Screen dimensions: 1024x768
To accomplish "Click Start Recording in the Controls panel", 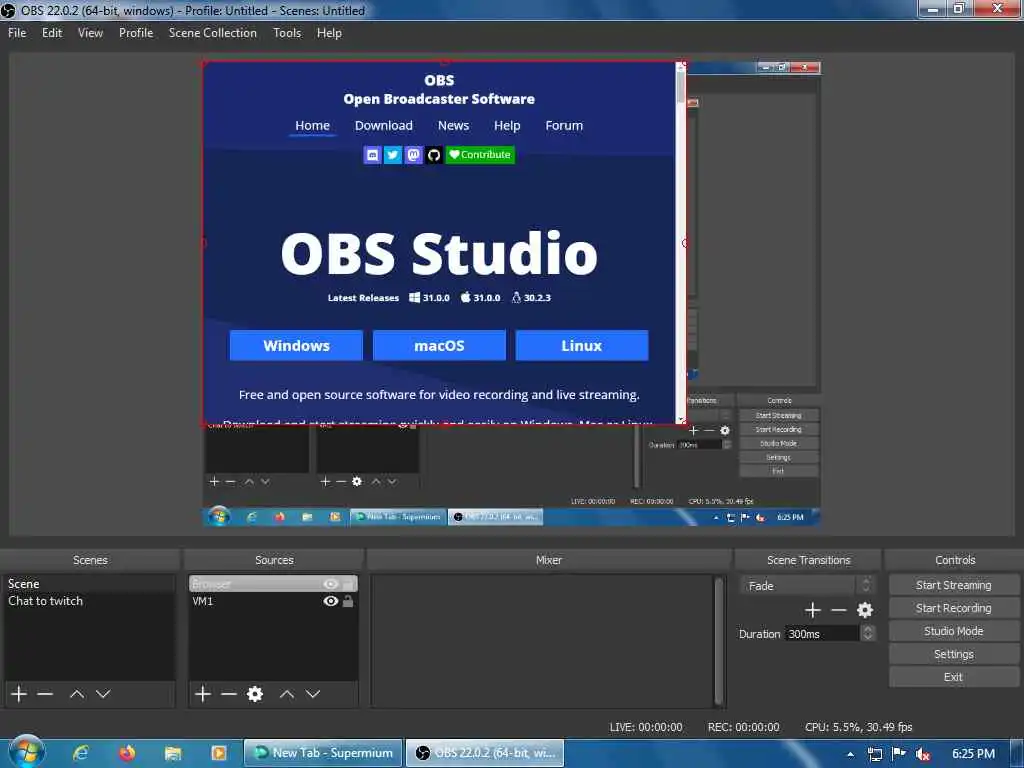I will pyautogui.click(x=953, y=608).
